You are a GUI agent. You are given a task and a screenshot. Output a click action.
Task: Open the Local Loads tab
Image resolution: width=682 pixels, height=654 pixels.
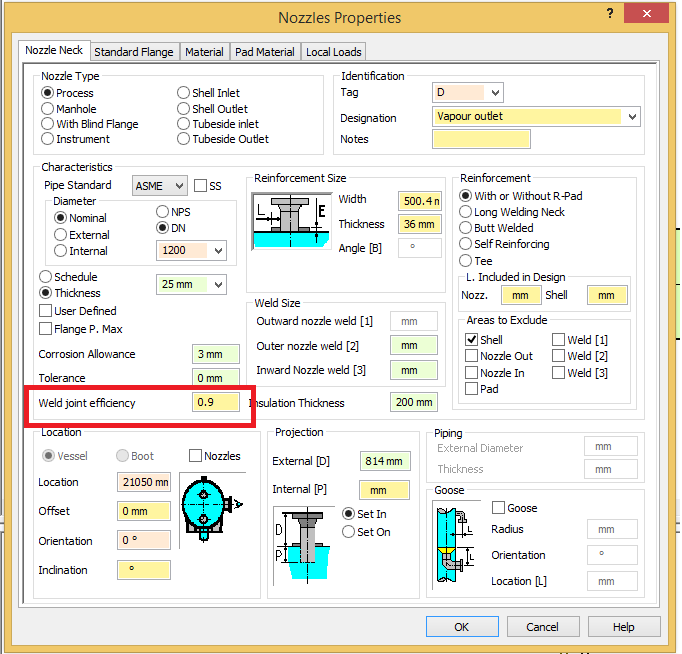(x=334, y=52)
